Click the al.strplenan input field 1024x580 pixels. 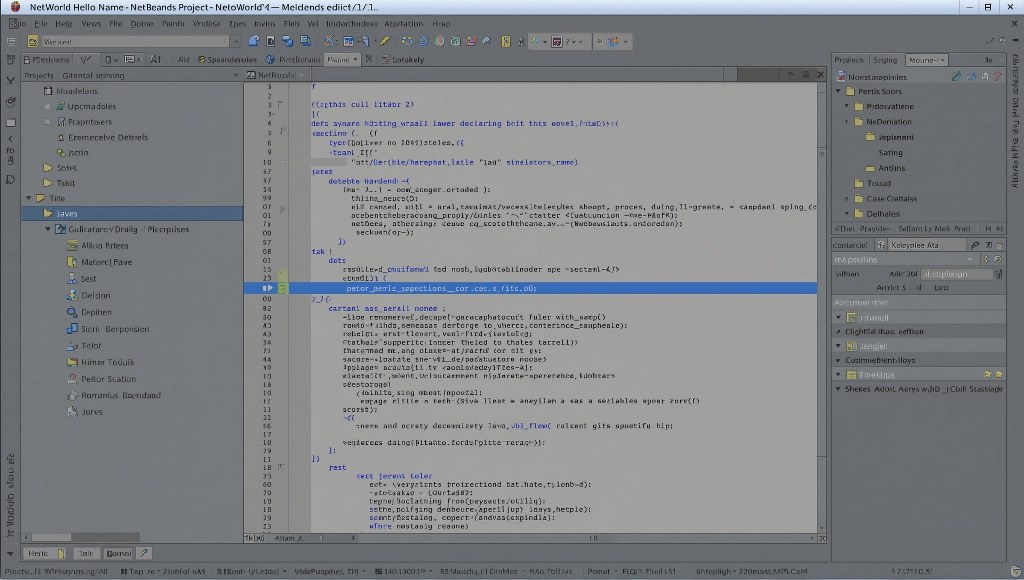(957, 274)
